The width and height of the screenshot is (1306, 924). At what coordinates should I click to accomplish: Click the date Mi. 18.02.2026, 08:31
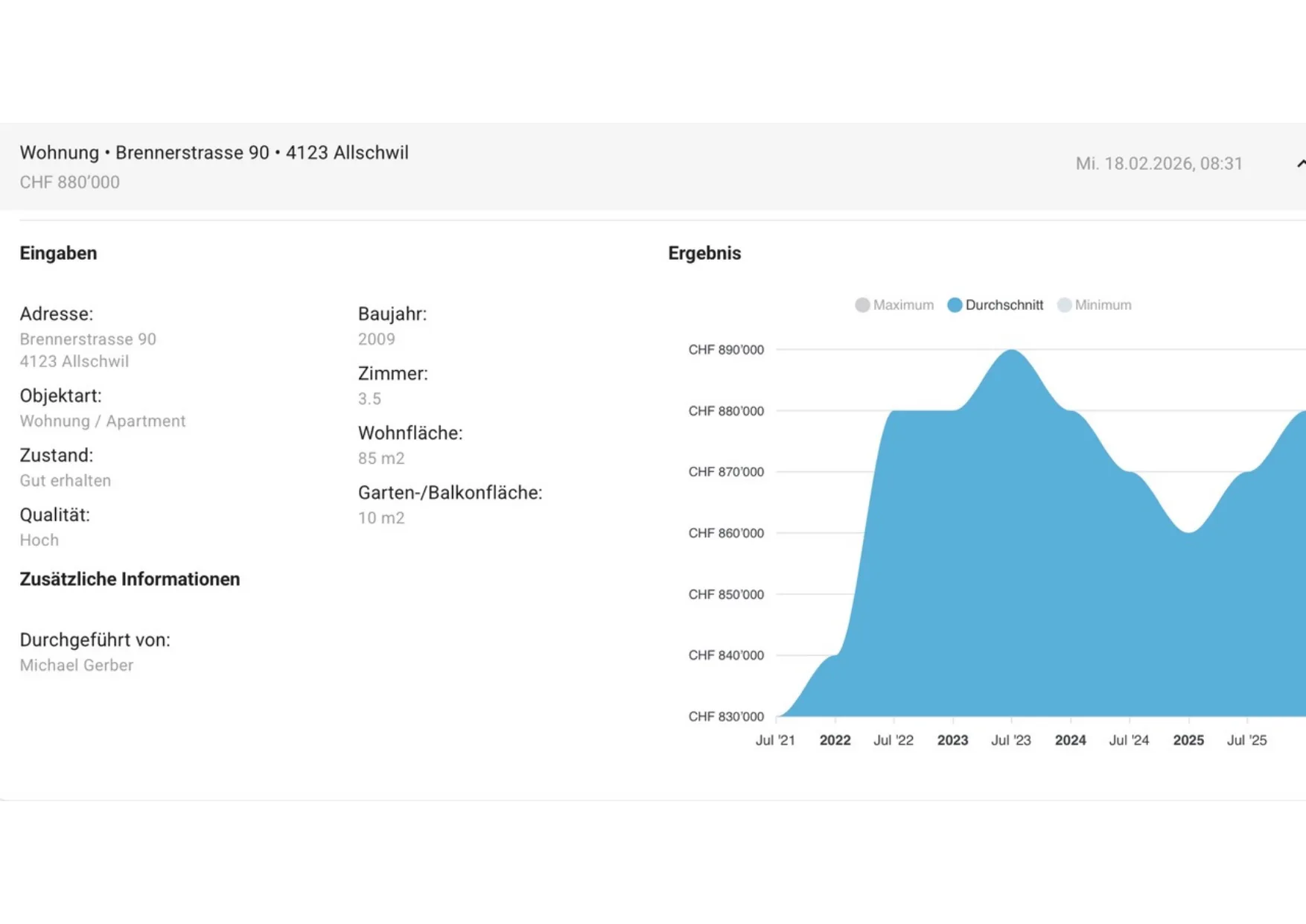tap(1159, 164)
